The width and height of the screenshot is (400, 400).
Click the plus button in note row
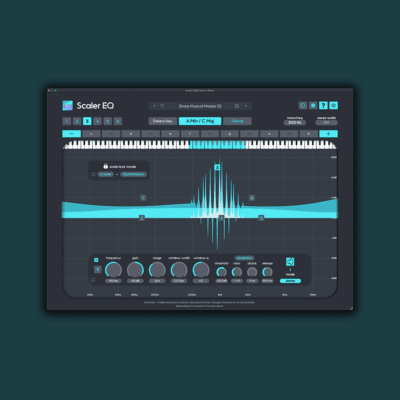[x=328, y=134]
